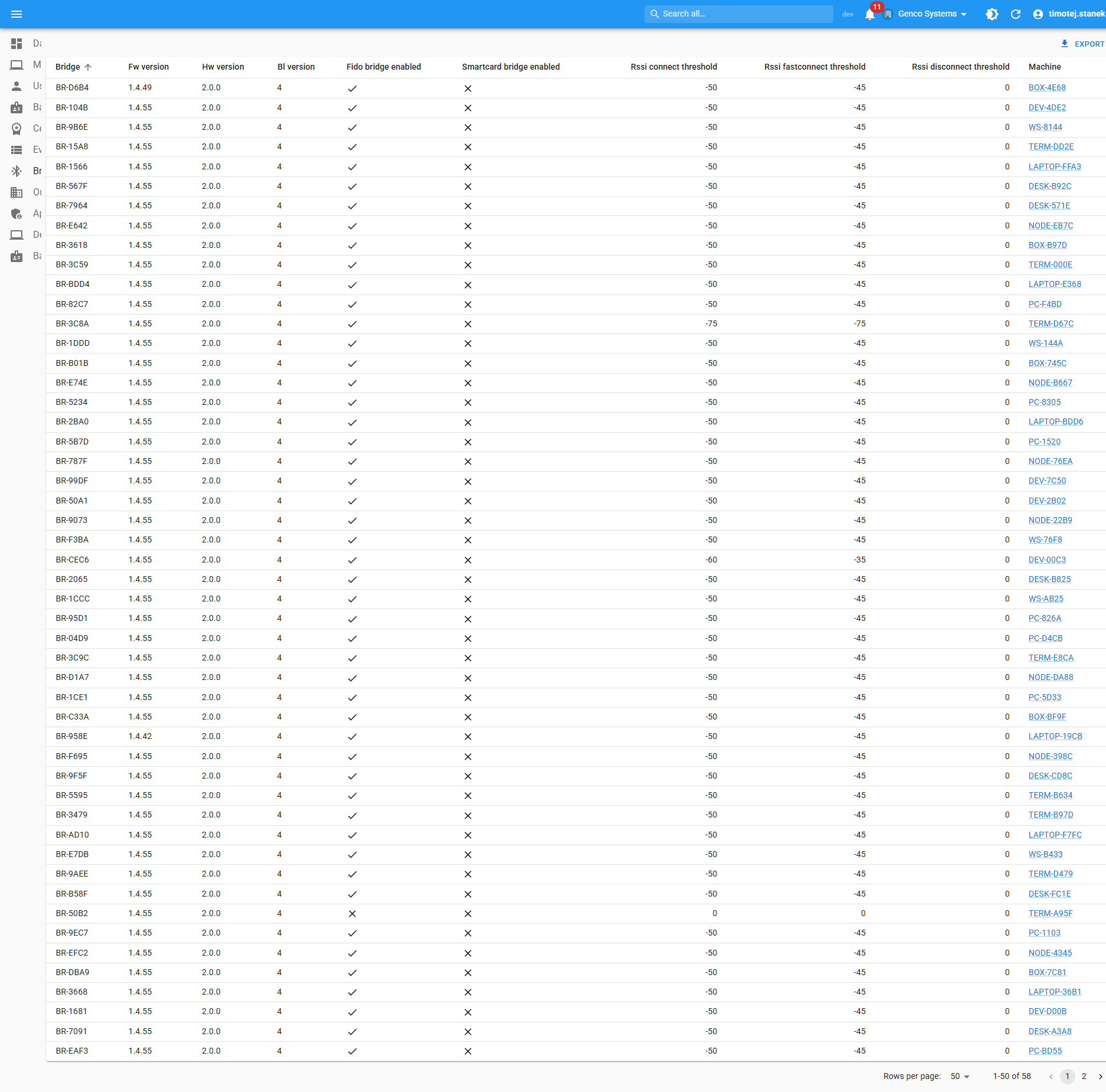Click the Fido bridge cross for BR-50B2
1106x1092 pixels.
352,914
